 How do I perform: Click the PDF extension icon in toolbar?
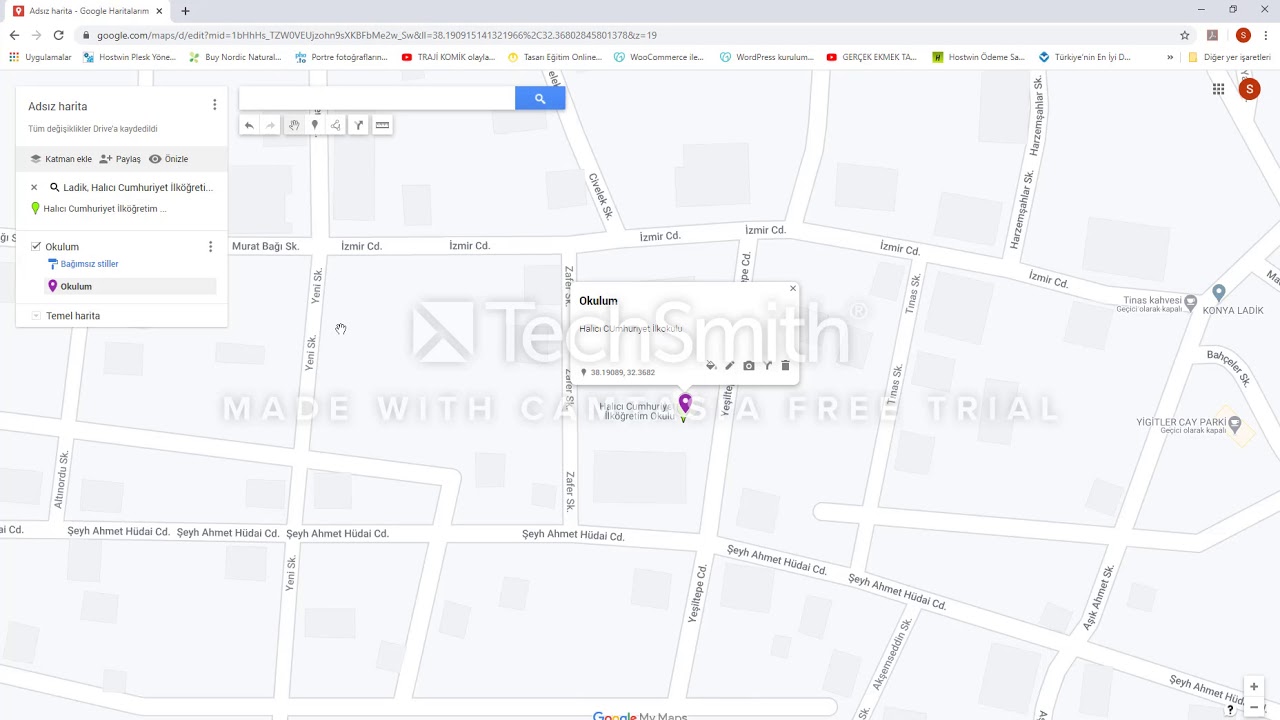(x=1212, y=35)
